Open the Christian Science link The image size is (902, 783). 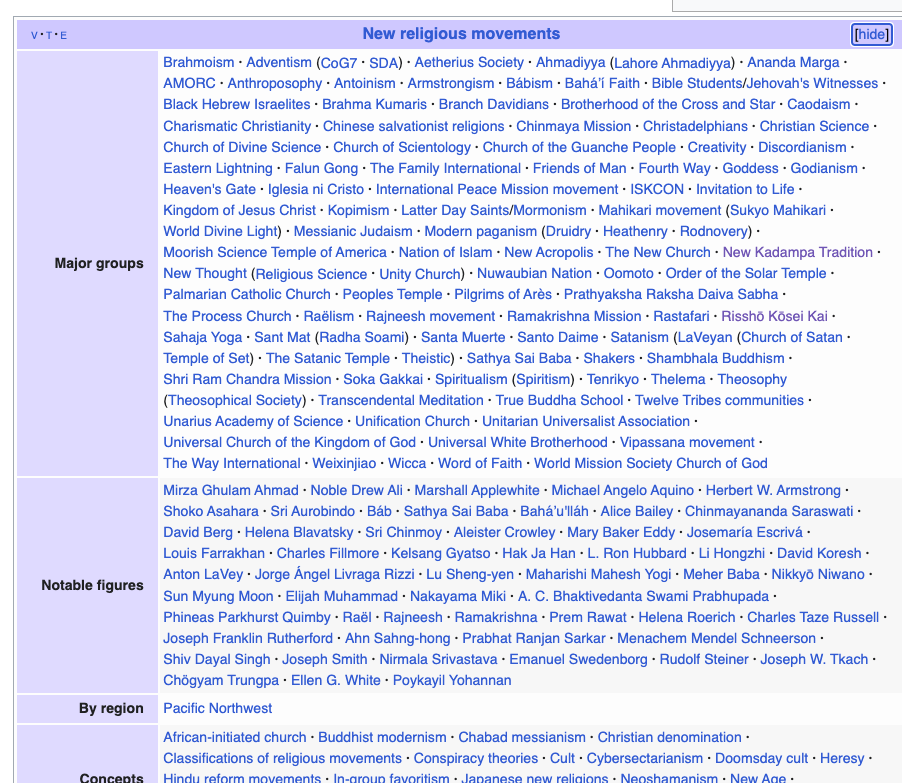coord(814,126)
